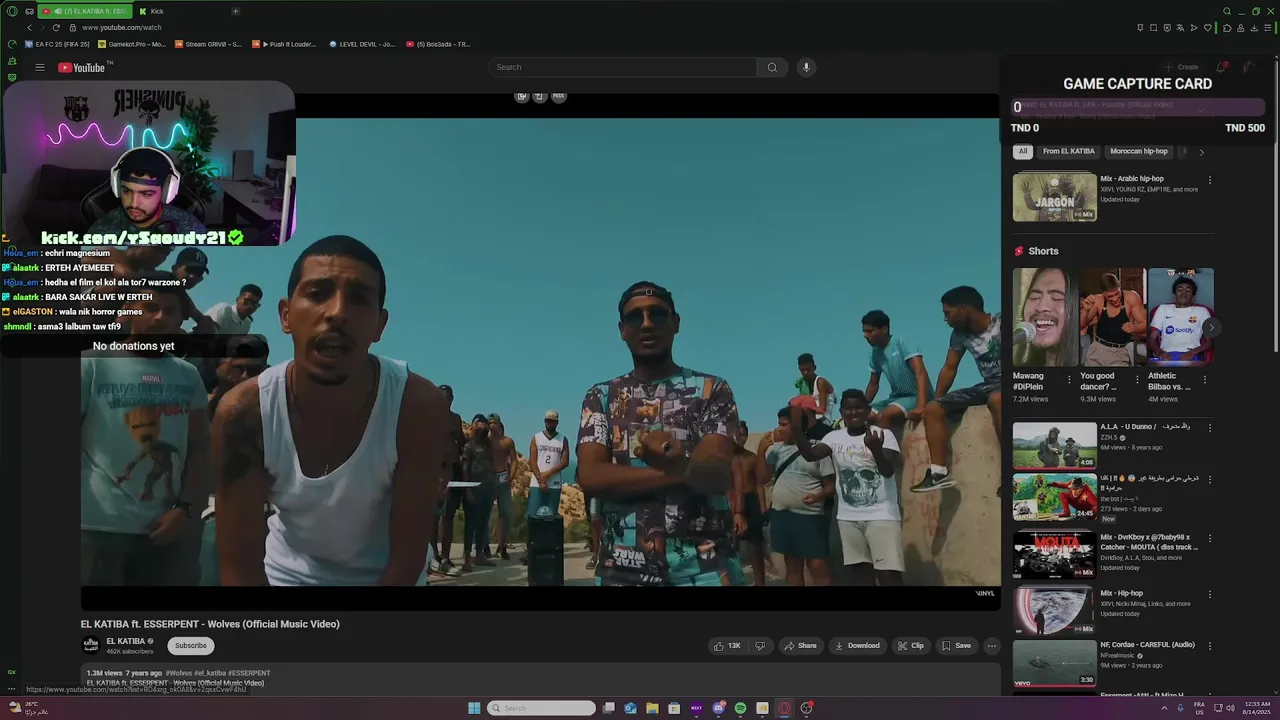
Task: Open browser downloads icon
Action: coord(1255,28)
